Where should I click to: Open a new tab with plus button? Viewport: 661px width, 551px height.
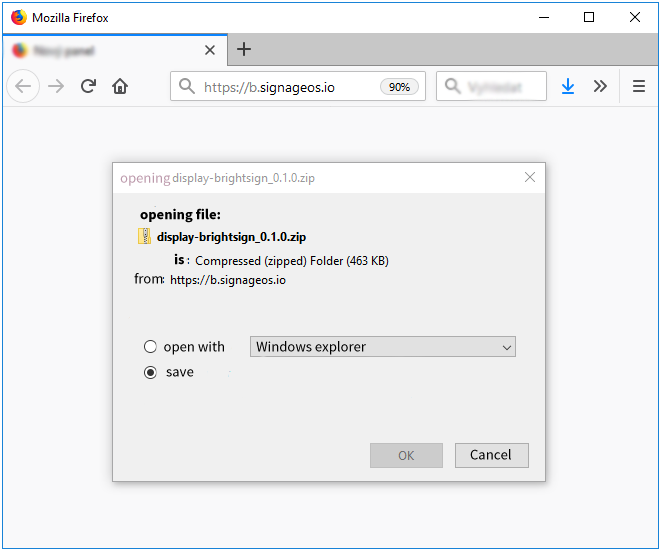[x=244, y=49]
